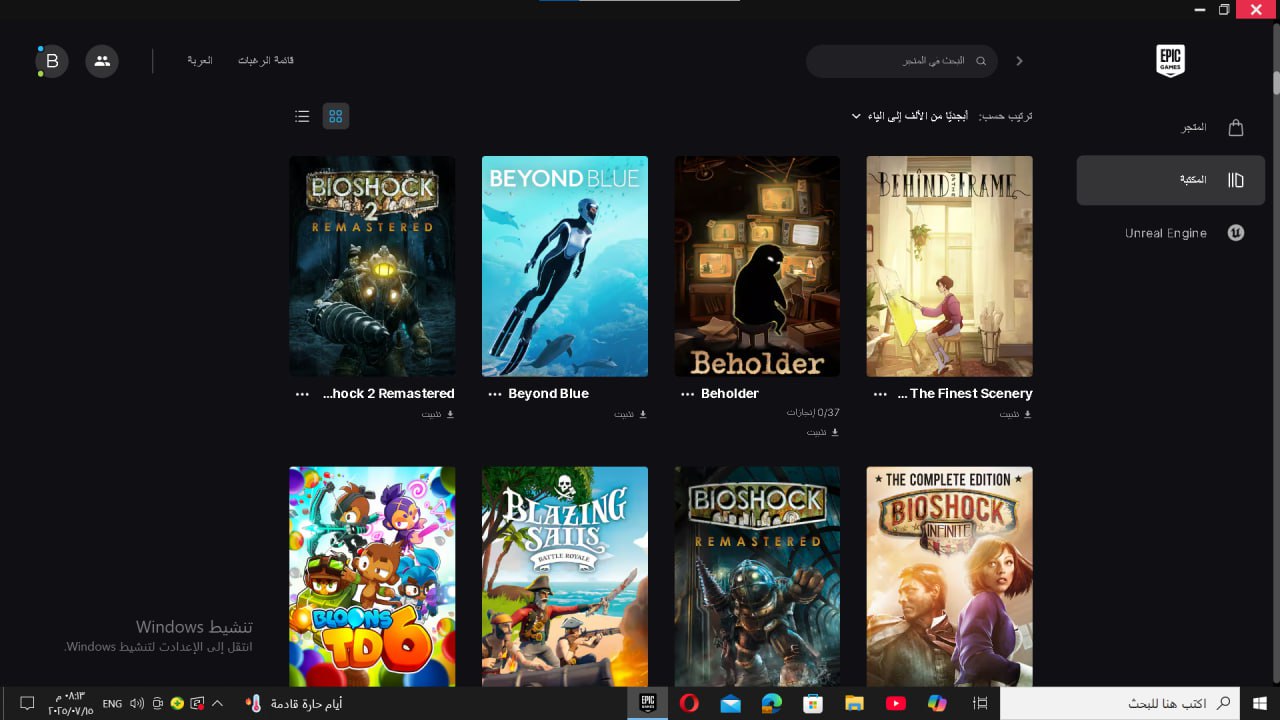Viewport: 1280px width, 720px height.
Task: Click the Store shopping bag icon
Action: (x=1236, y=128)
